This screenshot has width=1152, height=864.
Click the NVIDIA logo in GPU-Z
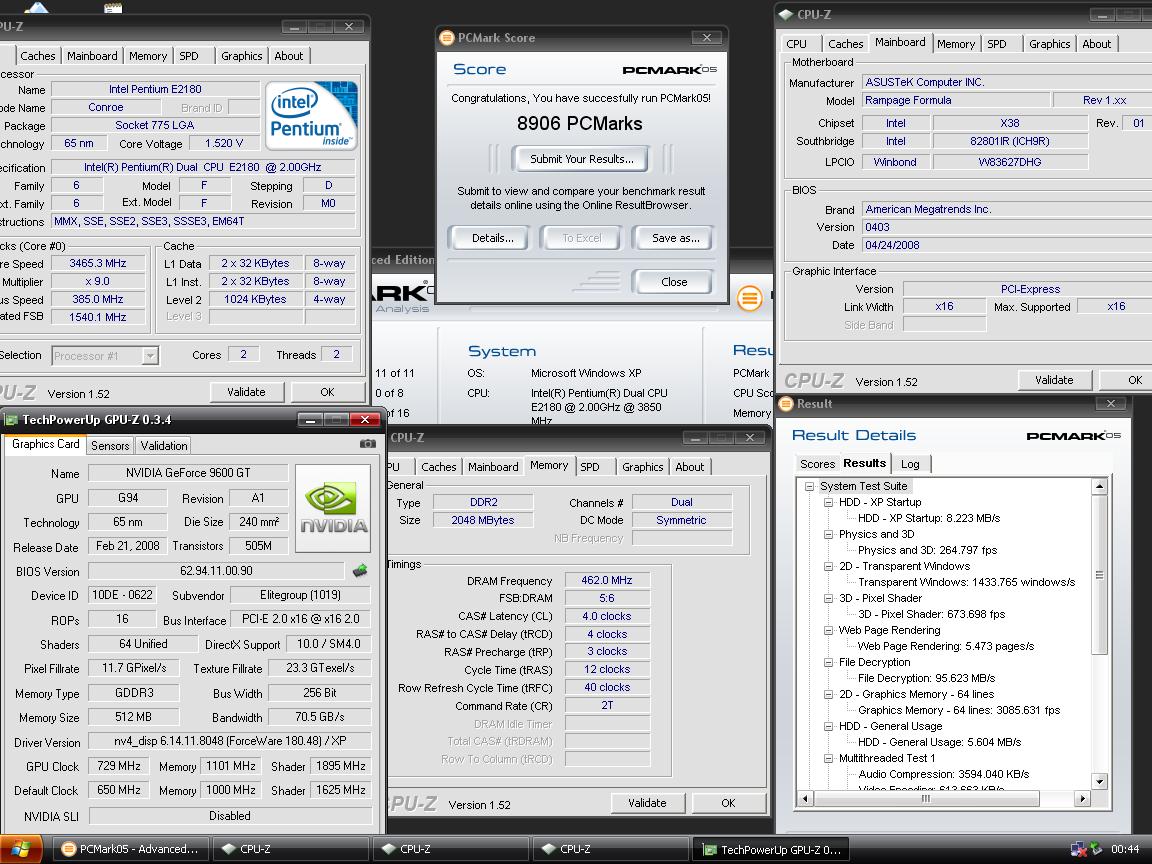(x=334, y=508)
